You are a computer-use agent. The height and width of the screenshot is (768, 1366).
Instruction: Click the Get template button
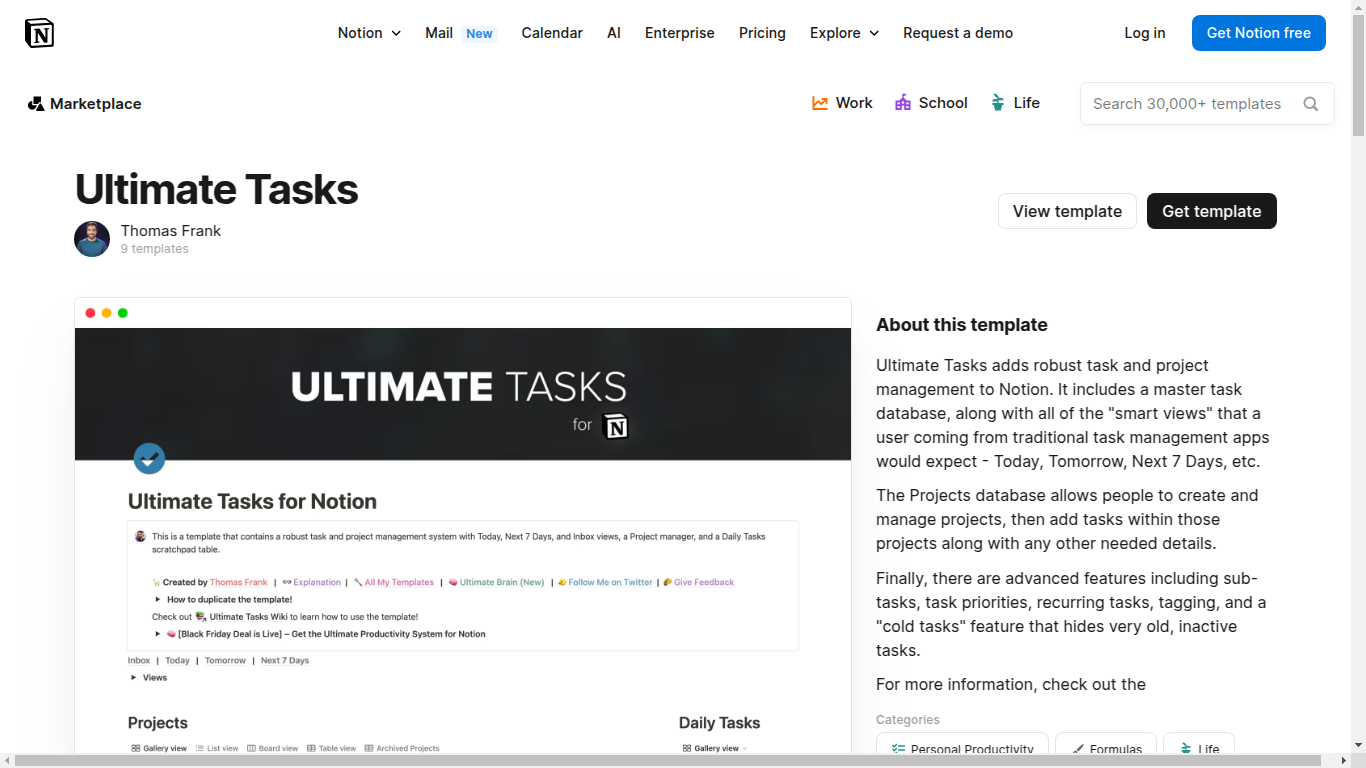click(1212, 211)
